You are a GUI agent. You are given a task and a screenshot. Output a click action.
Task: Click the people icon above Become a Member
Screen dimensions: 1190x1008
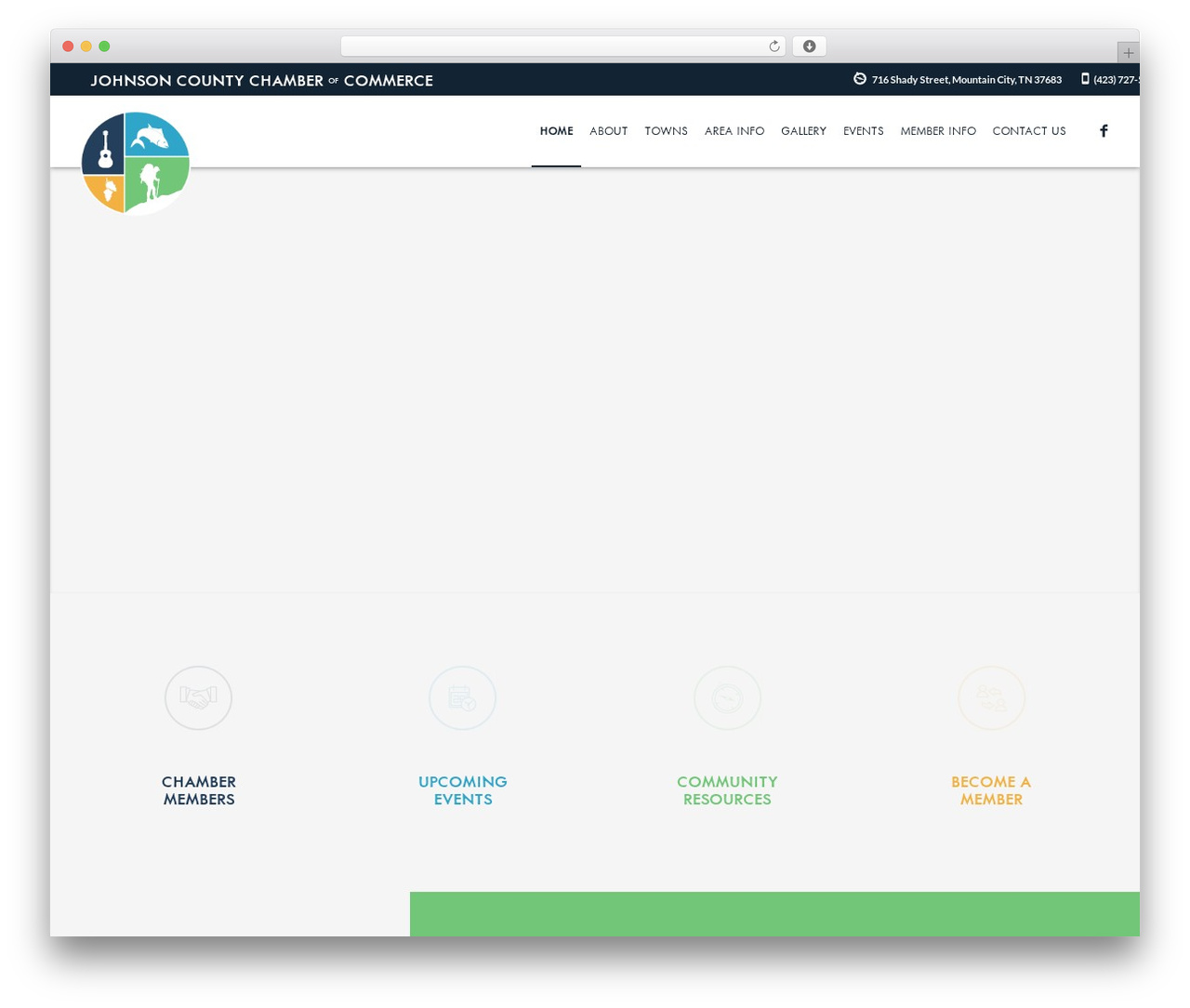click(x=991, y=697)
